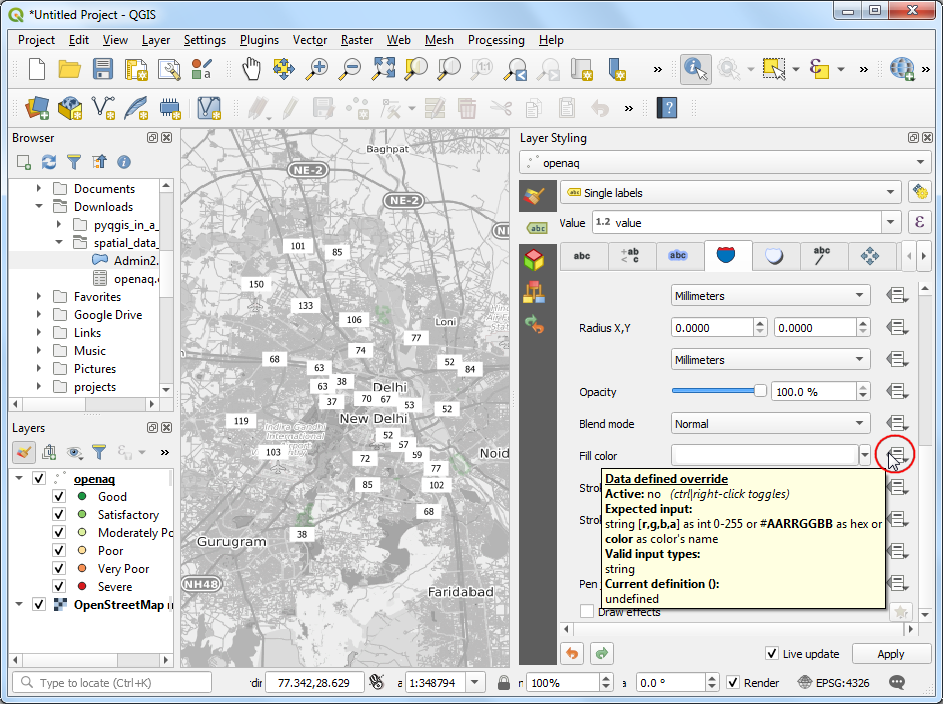Click the Refresh icon in Browser panel
The width and height of the screenshot is (943, 704).
click(x=49, y=161)
